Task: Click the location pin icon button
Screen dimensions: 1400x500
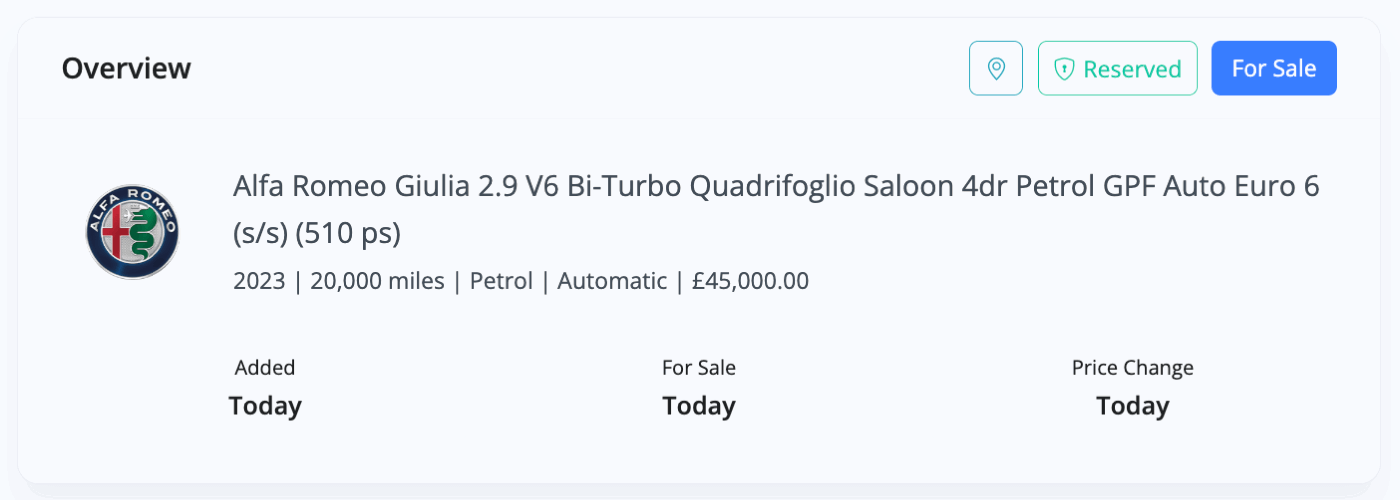Action: coord(996,68)
